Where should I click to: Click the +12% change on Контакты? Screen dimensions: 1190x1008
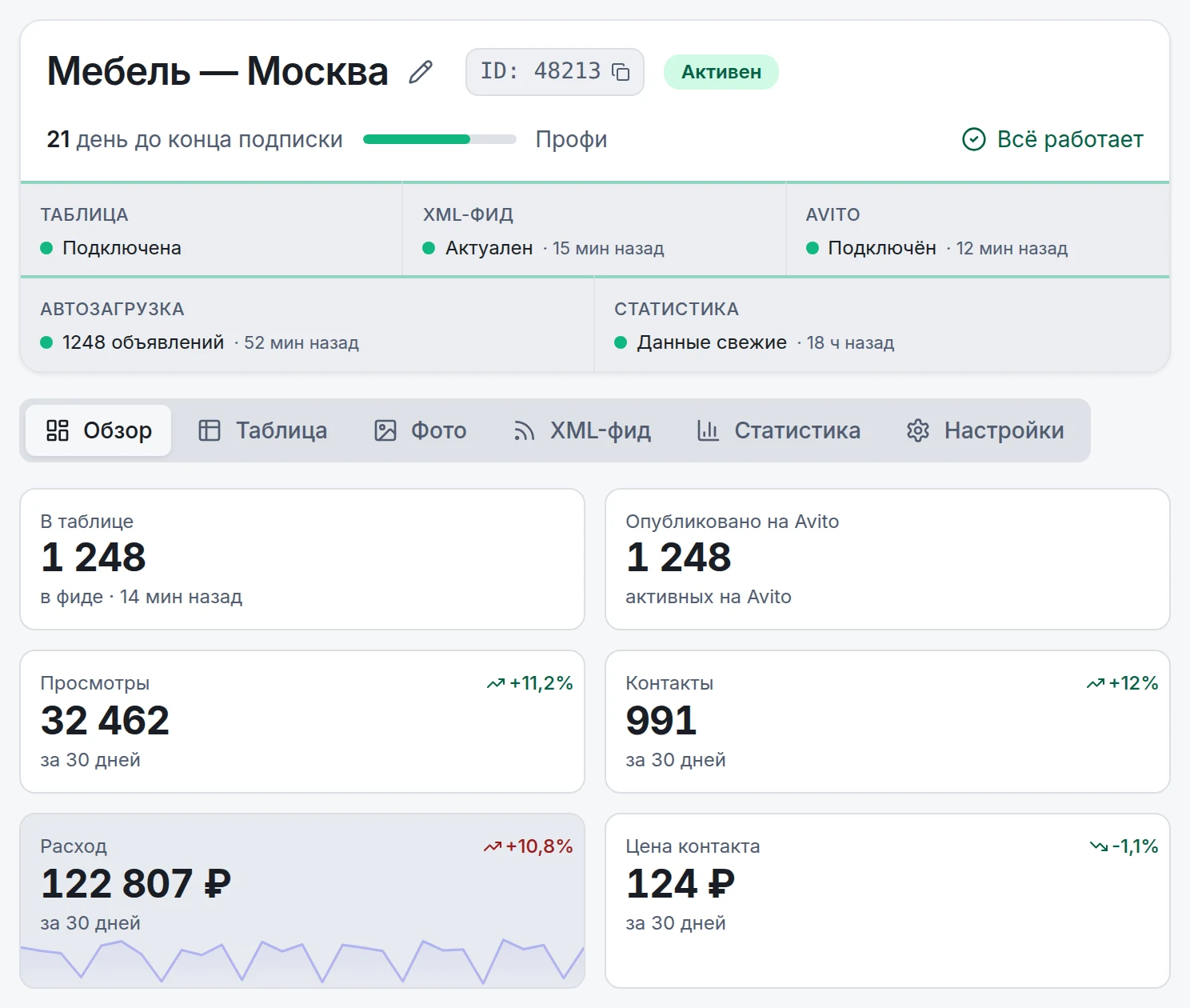[x=1134, y=683]
